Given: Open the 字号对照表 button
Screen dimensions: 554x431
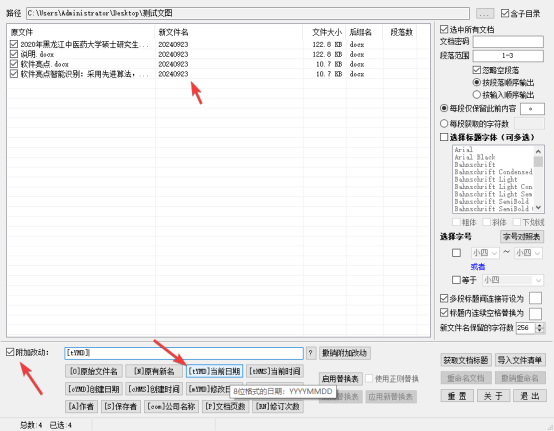Looking at the screenshot, I should pos(521,236).
